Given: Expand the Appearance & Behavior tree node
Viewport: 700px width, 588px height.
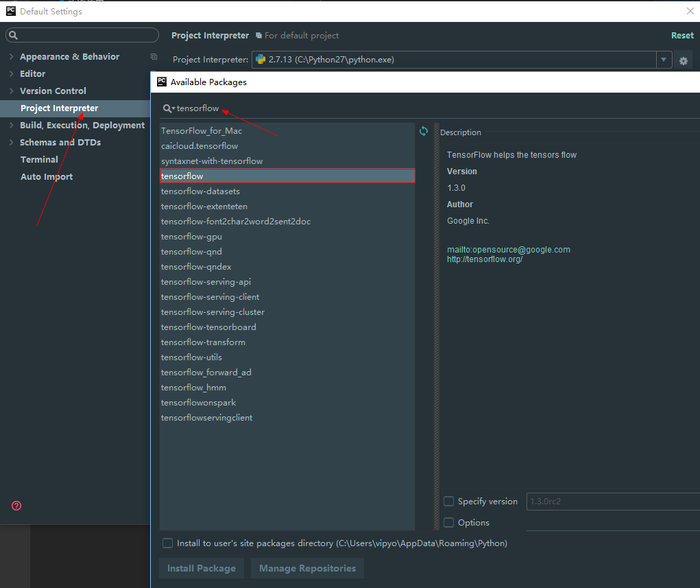Looking at the screenshot, I should (11, 57).
